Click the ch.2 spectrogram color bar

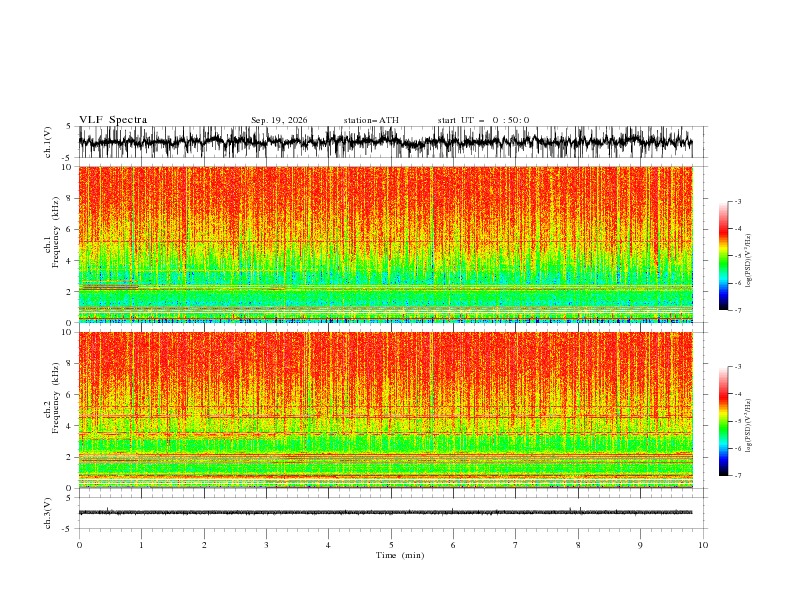(723, 421)
